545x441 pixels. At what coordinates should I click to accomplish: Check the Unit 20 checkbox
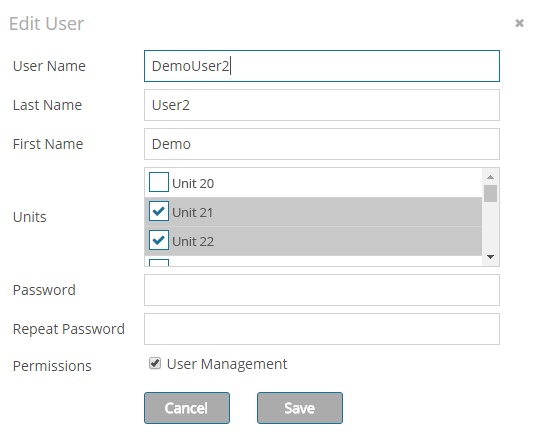159,182
